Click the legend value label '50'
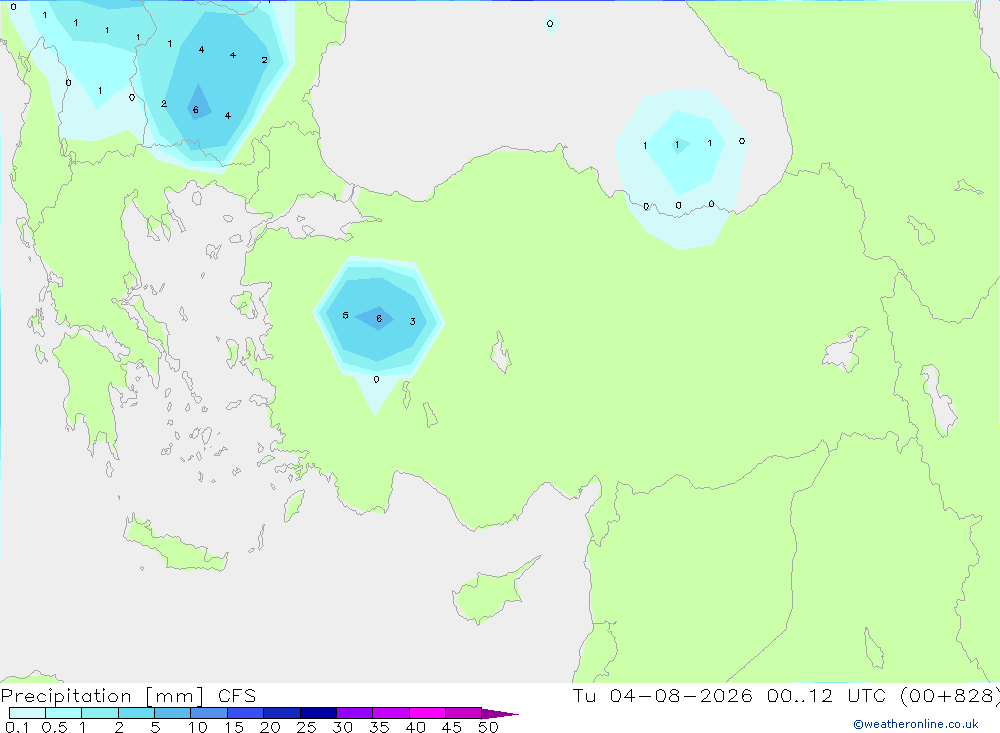 pos(488,727)
